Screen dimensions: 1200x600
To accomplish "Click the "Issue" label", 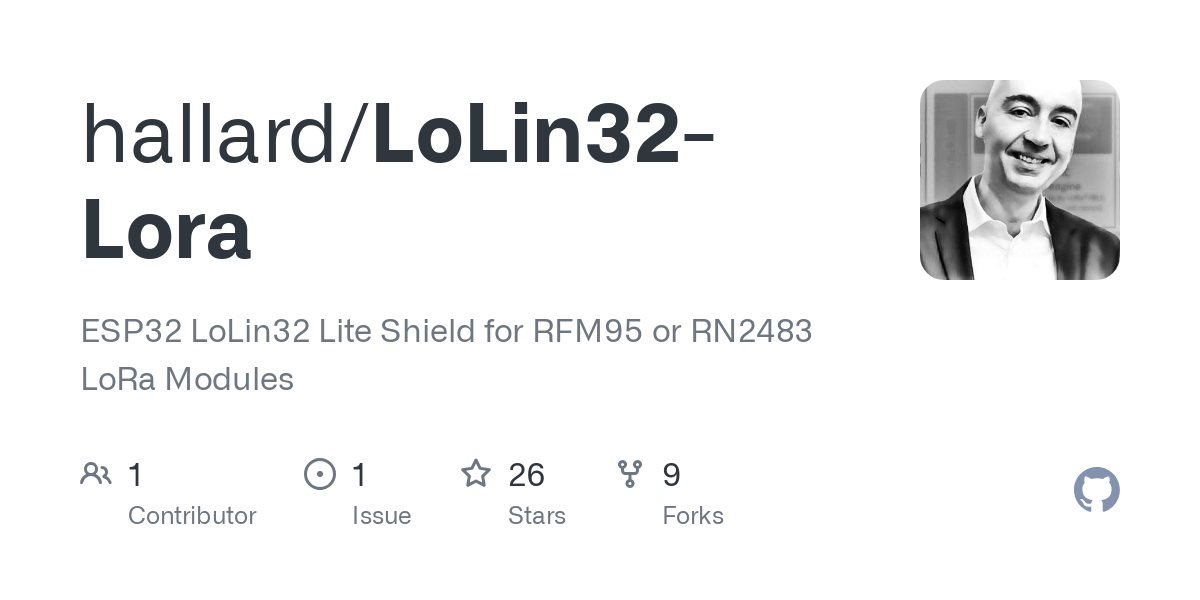I will (381, 516).
